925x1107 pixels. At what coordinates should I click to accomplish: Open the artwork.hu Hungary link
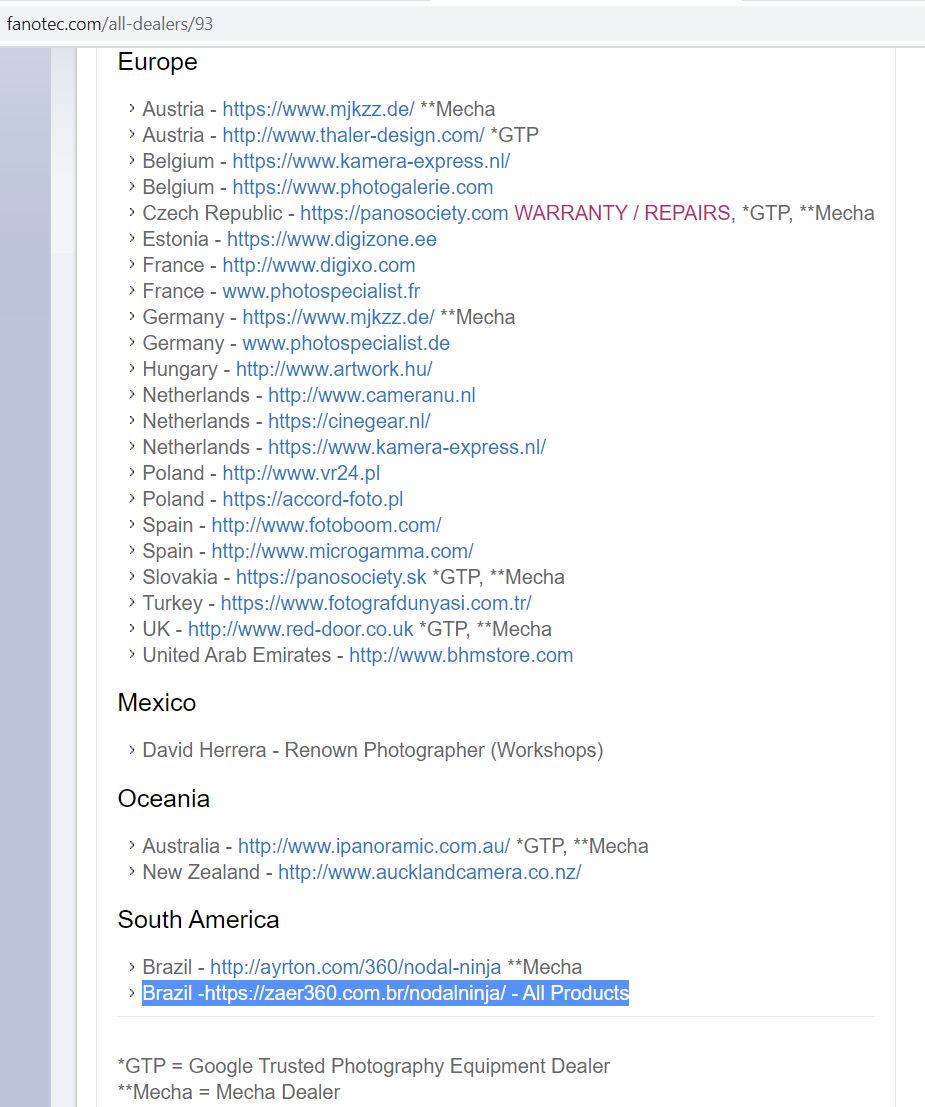[334, 369]
